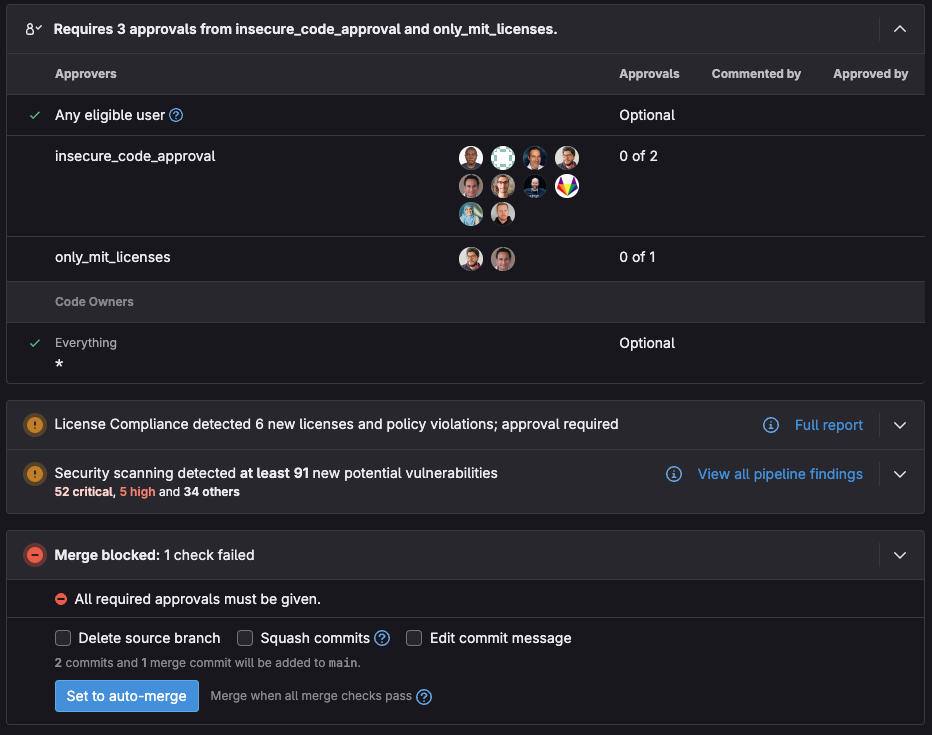Click the green checkmark beside Everything

[34, 342]
